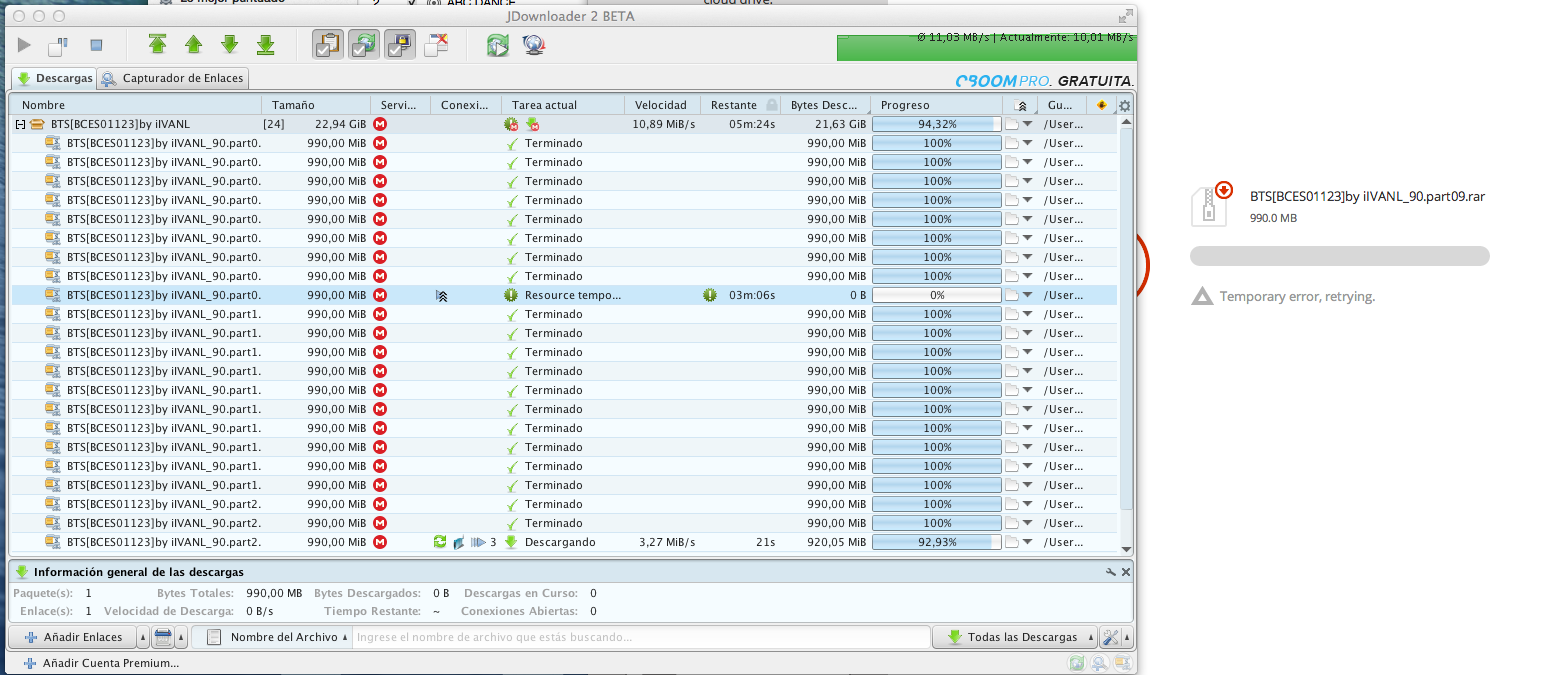
Task: Toggle automatic reconnect
Action: pyautogui.click(x=364, y=44)
